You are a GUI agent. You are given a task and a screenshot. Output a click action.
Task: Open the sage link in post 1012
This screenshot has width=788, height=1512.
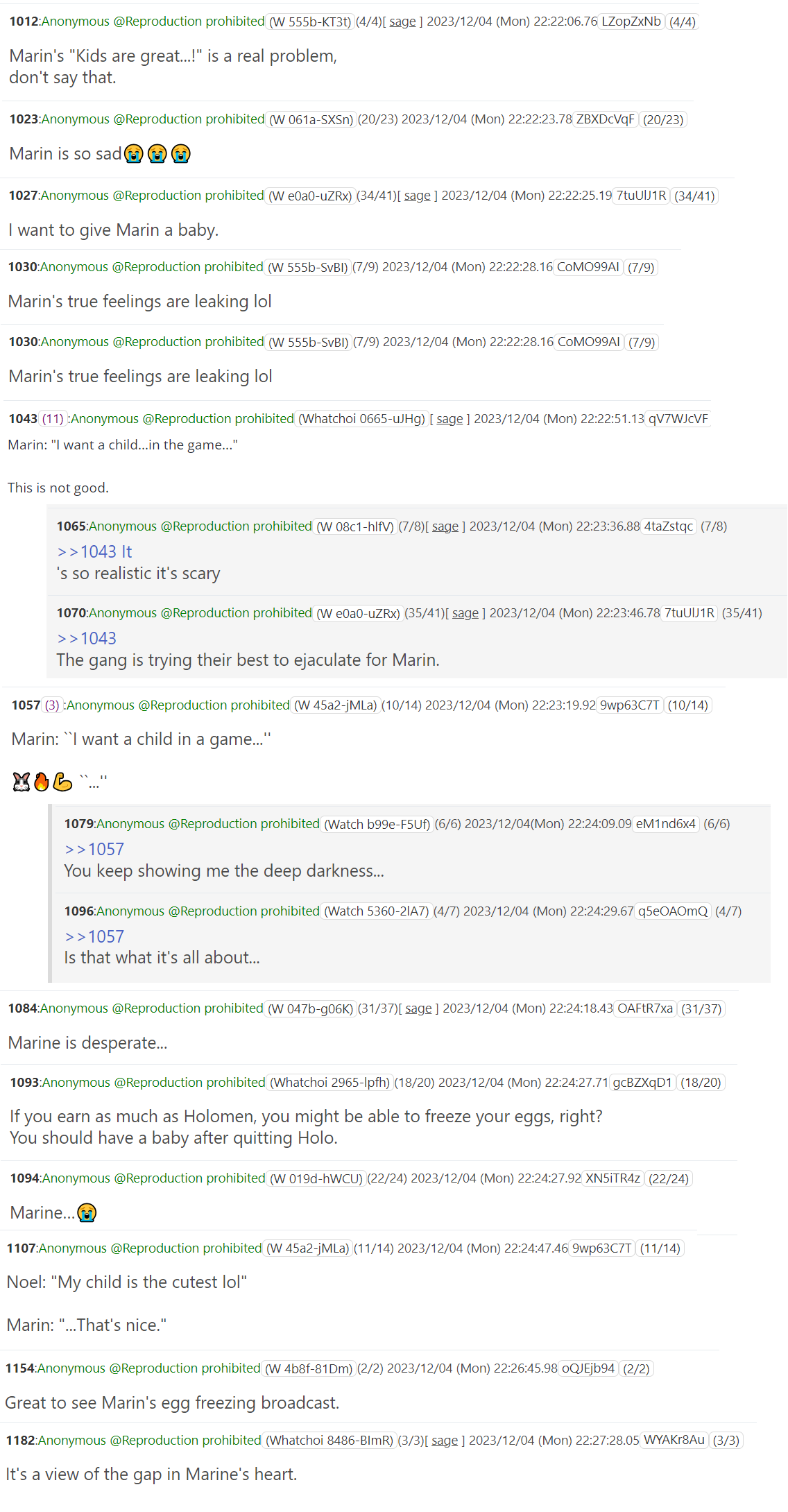[x=402, y=22]
